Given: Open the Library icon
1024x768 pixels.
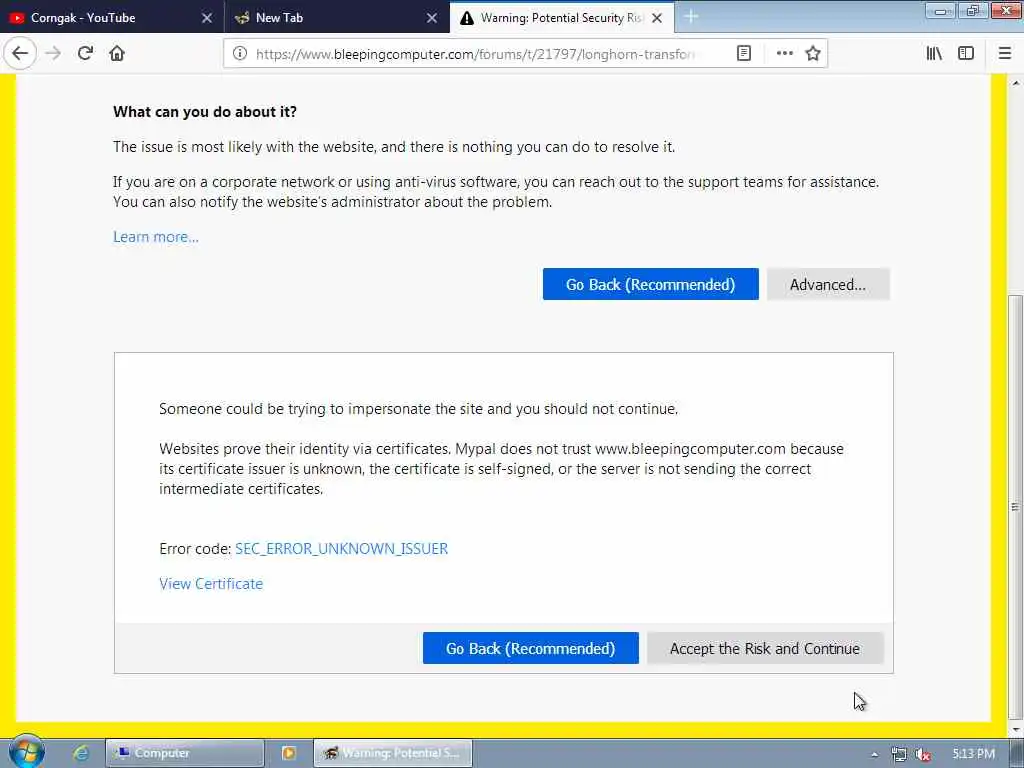Looking at the screenshot, I should (x=934, y=54).
